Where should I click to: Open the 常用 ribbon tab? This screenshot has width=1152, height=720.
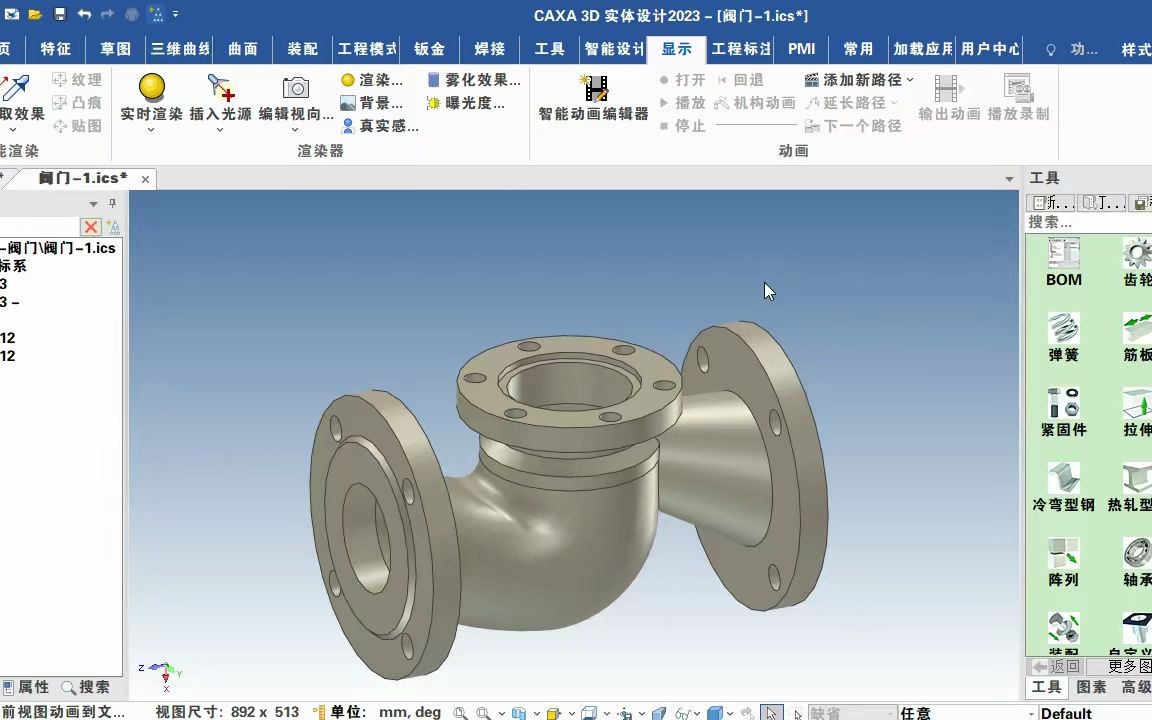858,49
